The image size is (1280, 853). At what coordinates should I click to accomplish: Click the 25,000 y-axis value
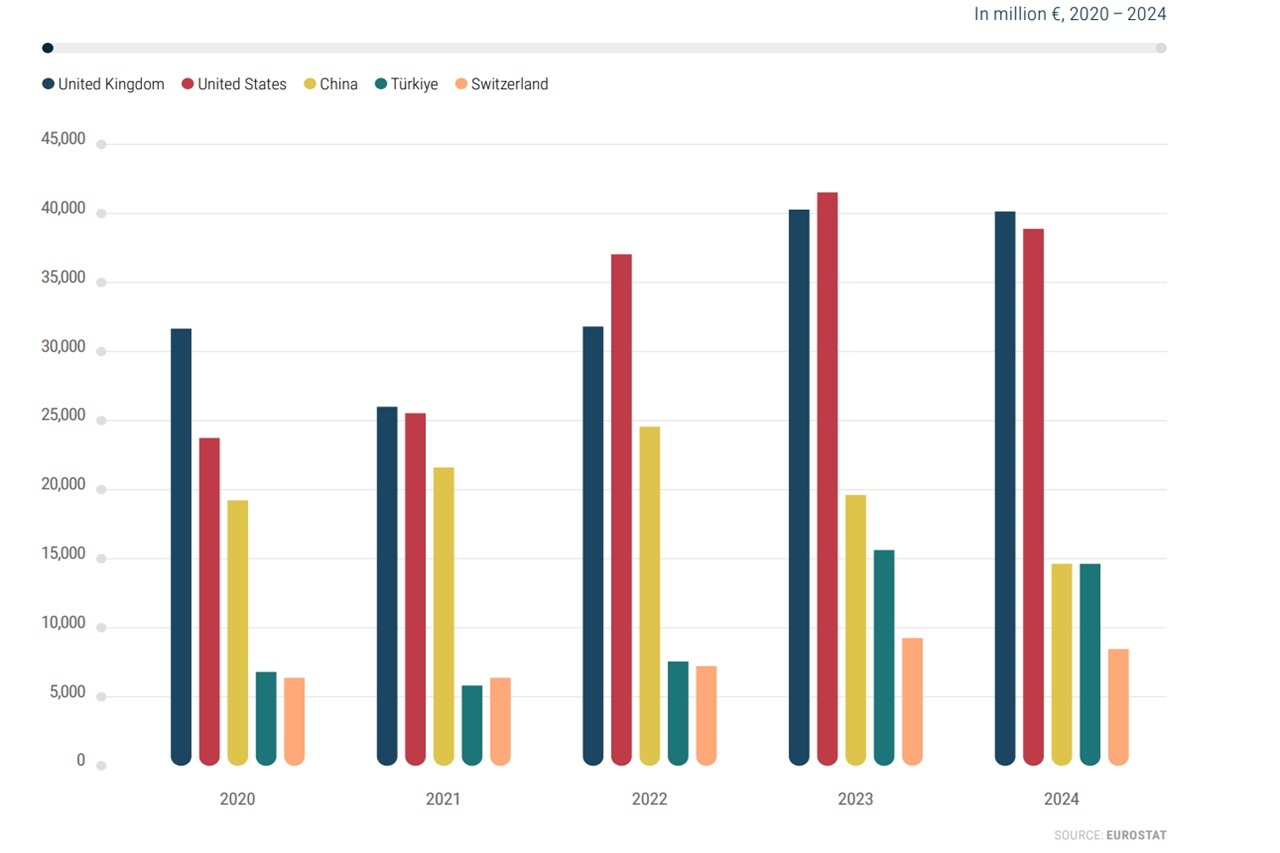click(x=64, y=415)
